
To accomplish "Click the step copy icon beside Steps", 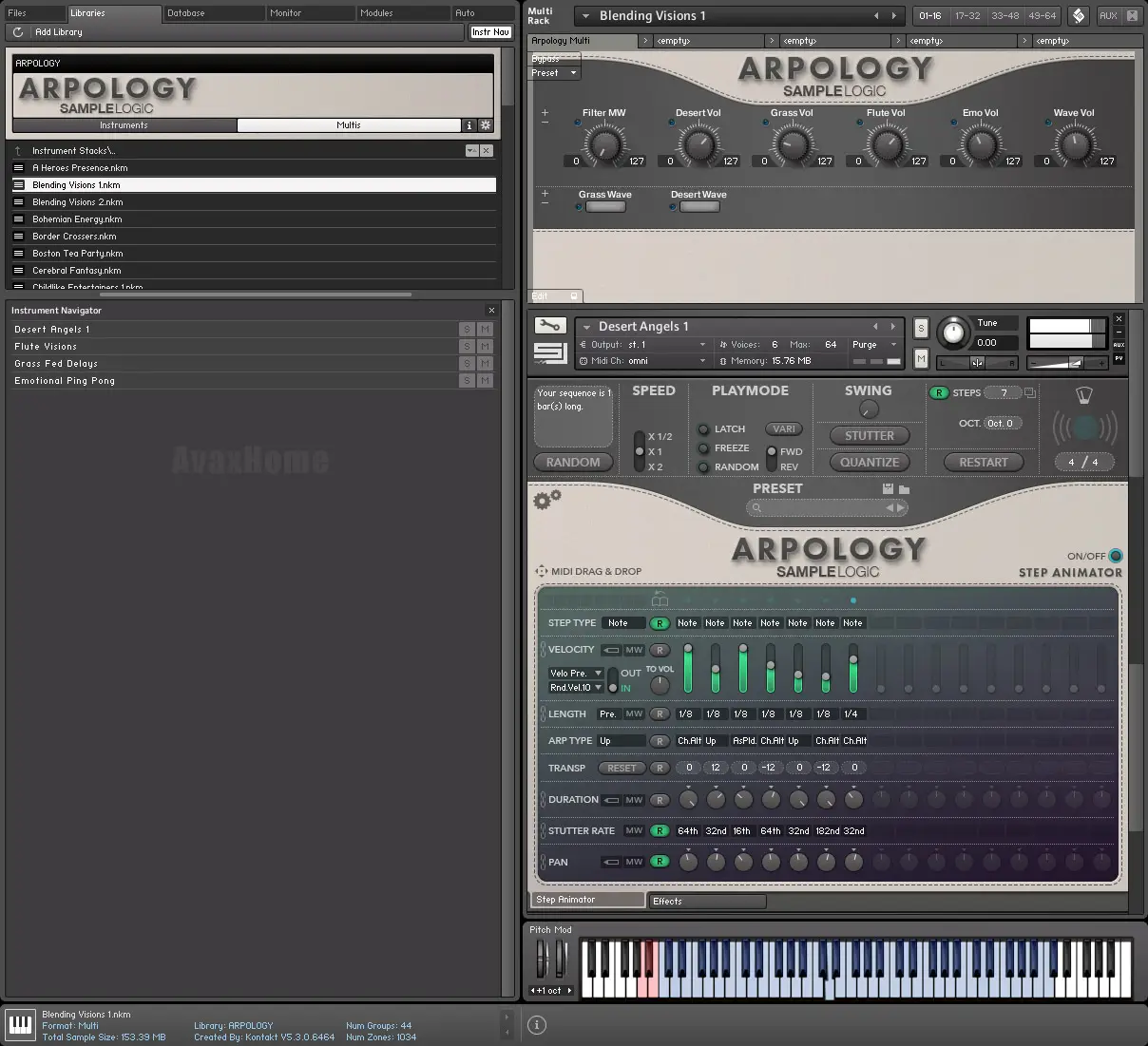I will tap(1029, 392).
